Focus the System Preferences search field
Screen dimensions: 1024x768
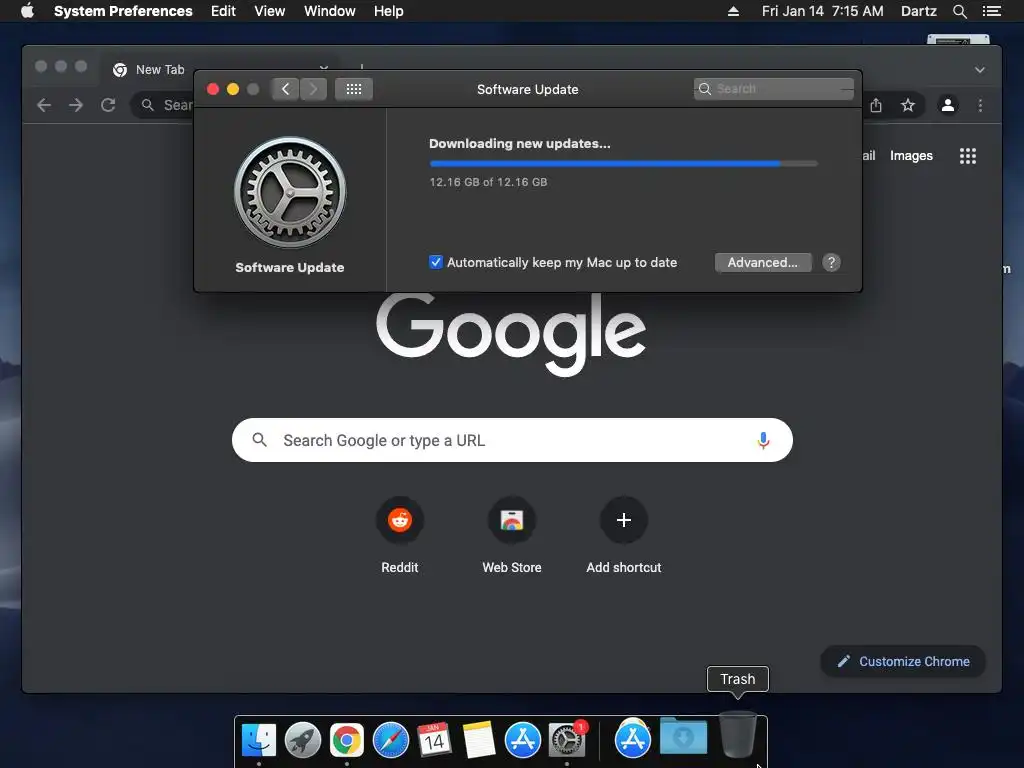pos(774,89)
